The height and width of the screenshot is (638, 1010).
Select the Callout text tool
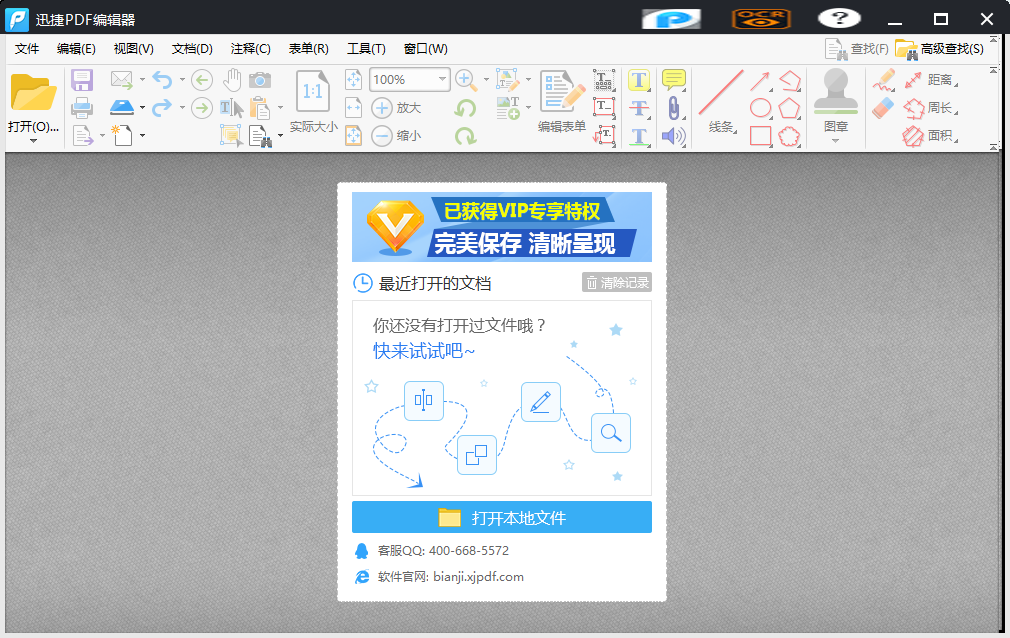[x=604, y=135]
